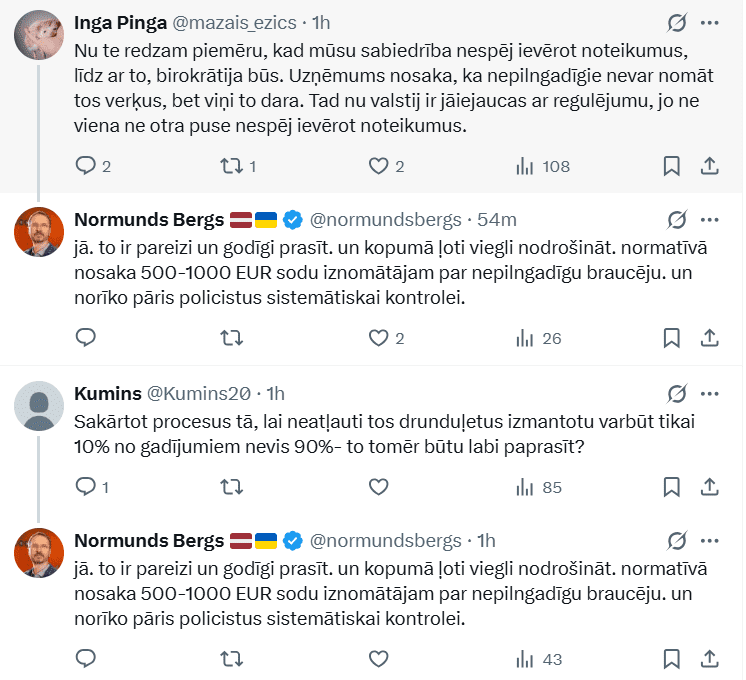
Task: Like Normunds Bergs' 54m reply
Action: tap(378, 338)
